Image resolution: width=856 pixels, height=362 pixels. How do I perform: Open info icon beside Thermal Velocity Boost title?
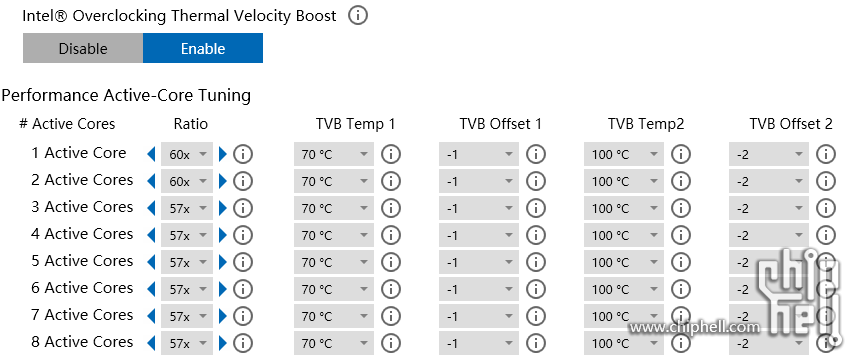(358, 16)
